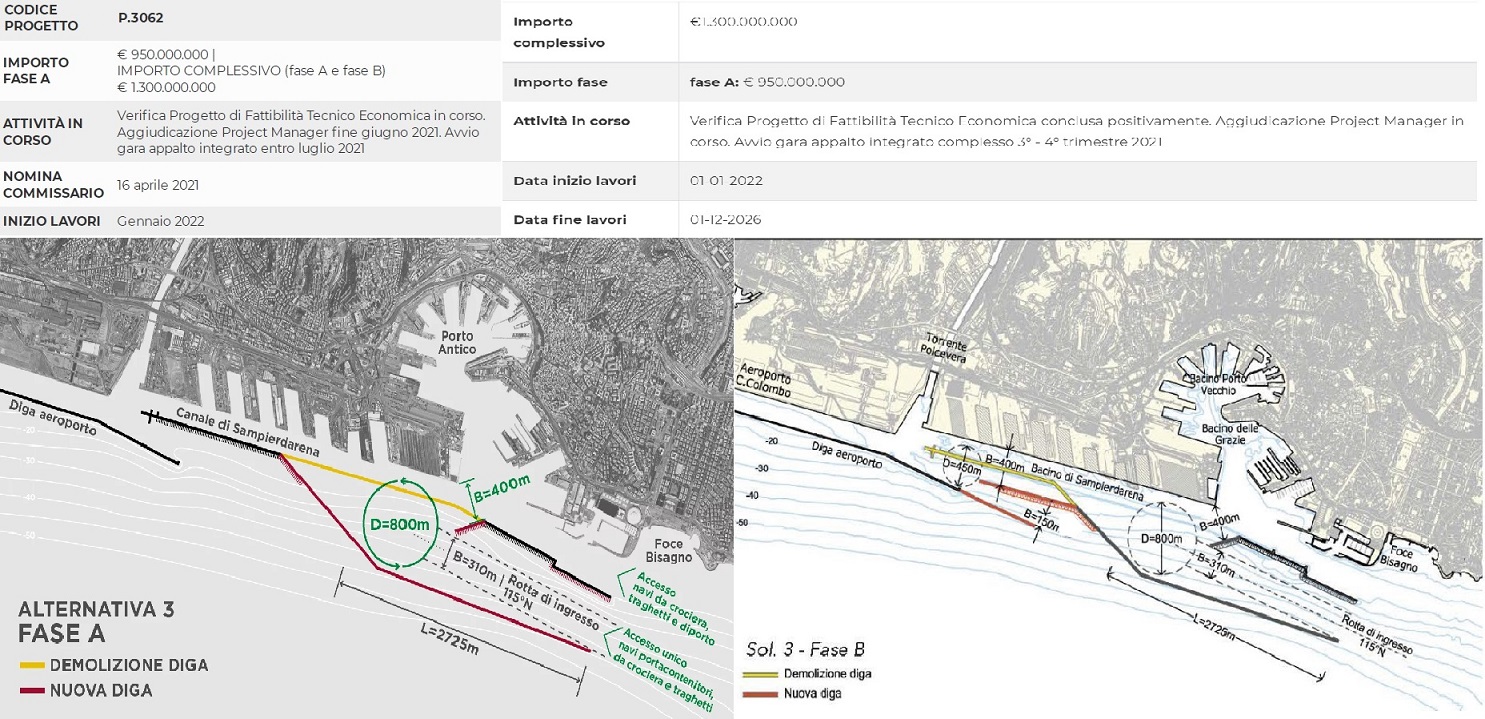Viewport: 1485px width, 719px height.
Task: Click the Data fine lavori date 01-12-2026
Action: (725, 219)
